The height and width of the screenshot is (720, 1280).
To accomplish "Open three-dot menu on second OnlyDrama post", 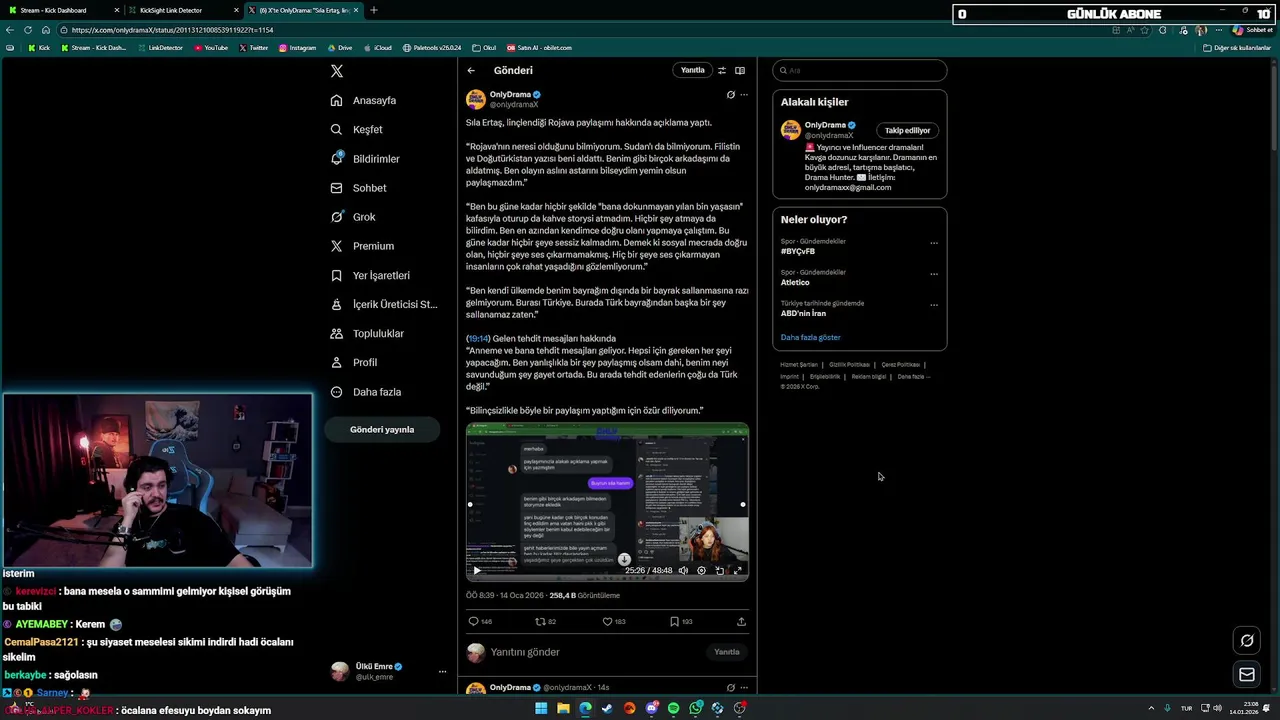I will pyautogui.click(x=743, y=687).
